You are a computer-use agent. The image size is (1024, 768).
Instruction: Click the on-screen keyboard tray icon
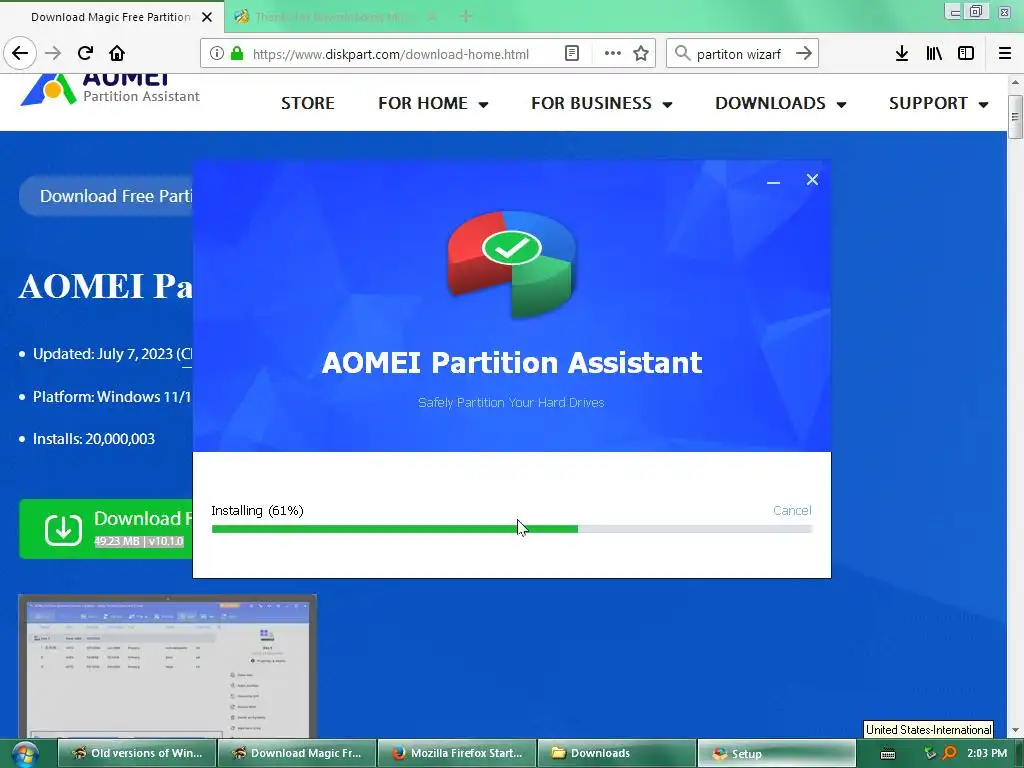[x=888, y=754]
